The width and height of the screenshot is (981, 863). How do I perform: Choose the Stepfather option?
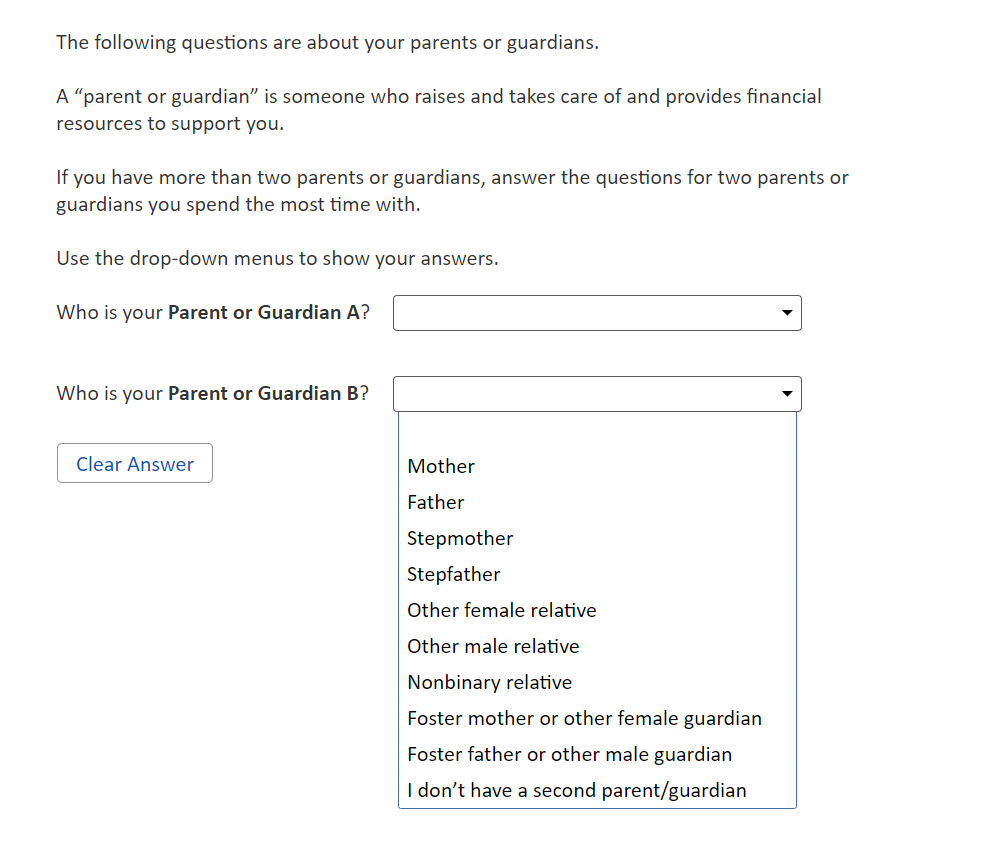pos(454,574)
